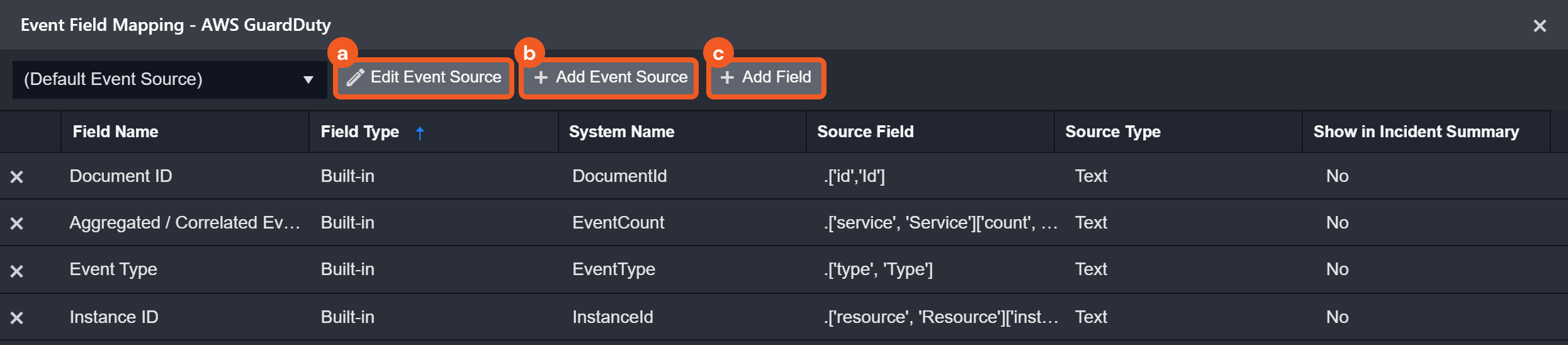Screen dimensions: 1568x345
Task: Delete the Instance ID field row
Action: point(17,318)
